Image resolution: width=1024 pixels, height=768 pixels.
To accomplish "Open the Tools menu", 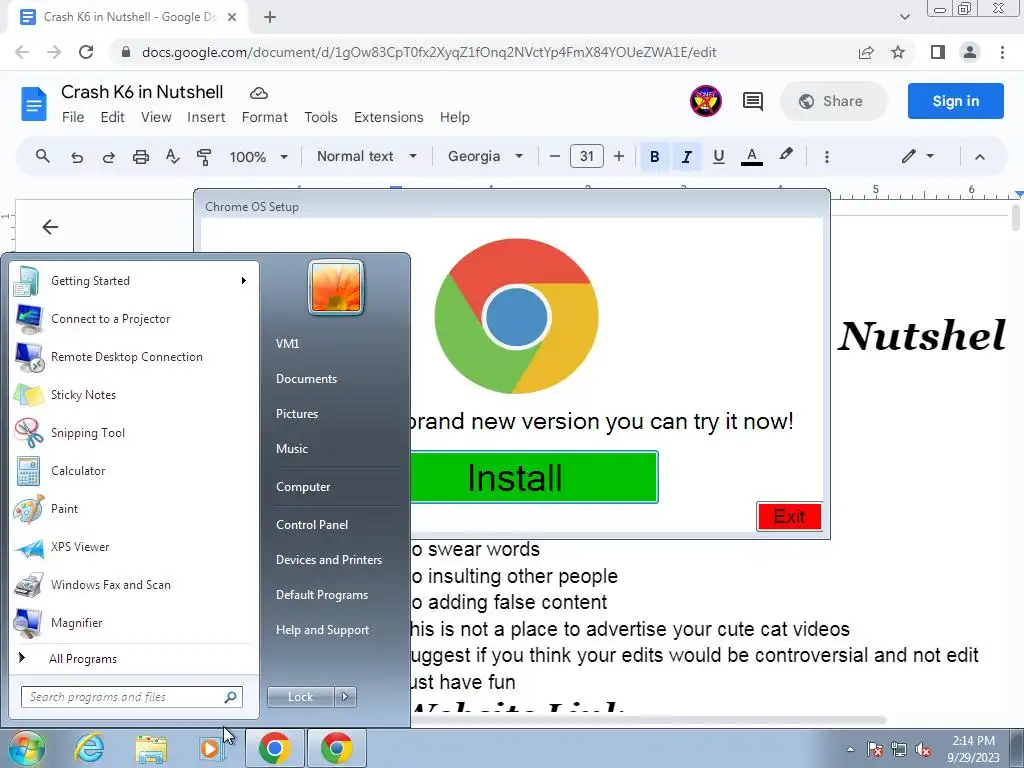I will (x=321, y=118).
